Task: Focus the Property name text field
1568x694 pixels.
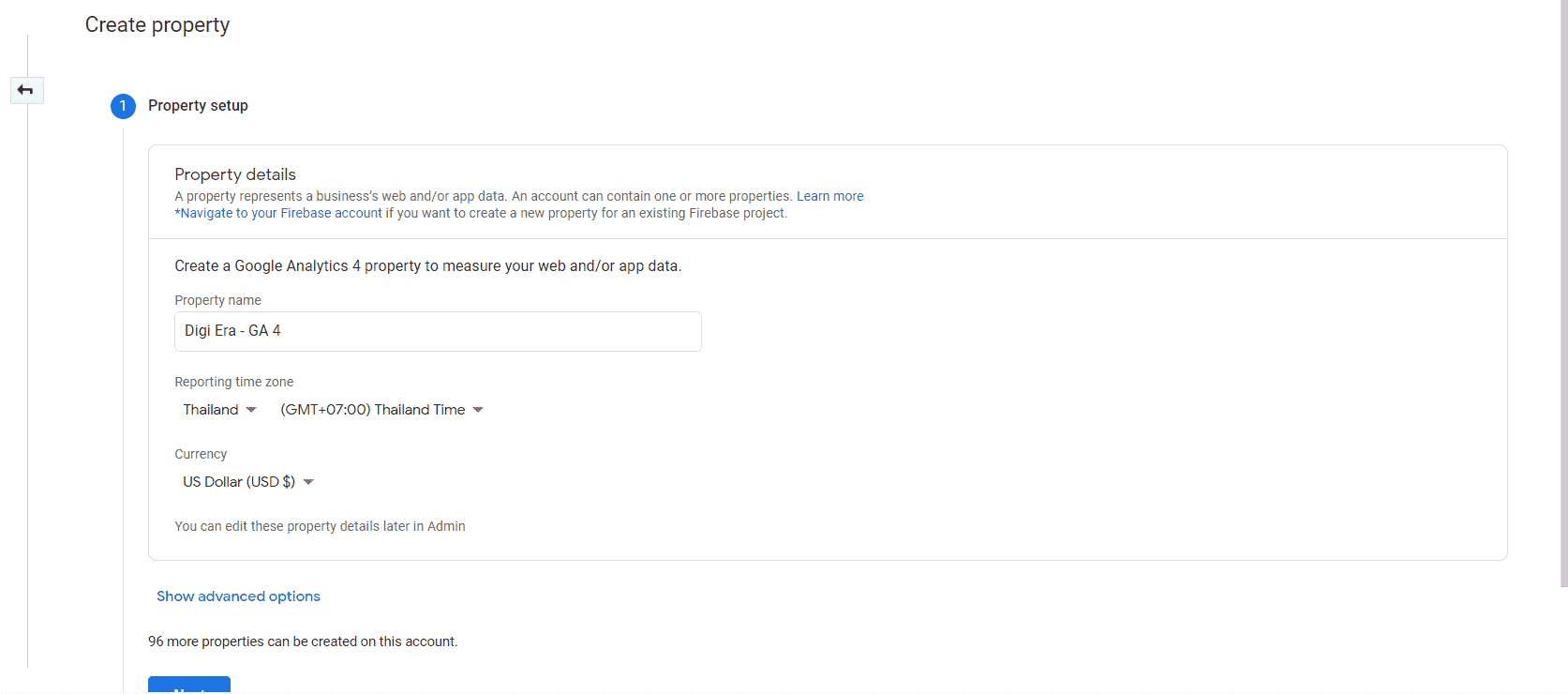Action: click(x=438, y=331)
